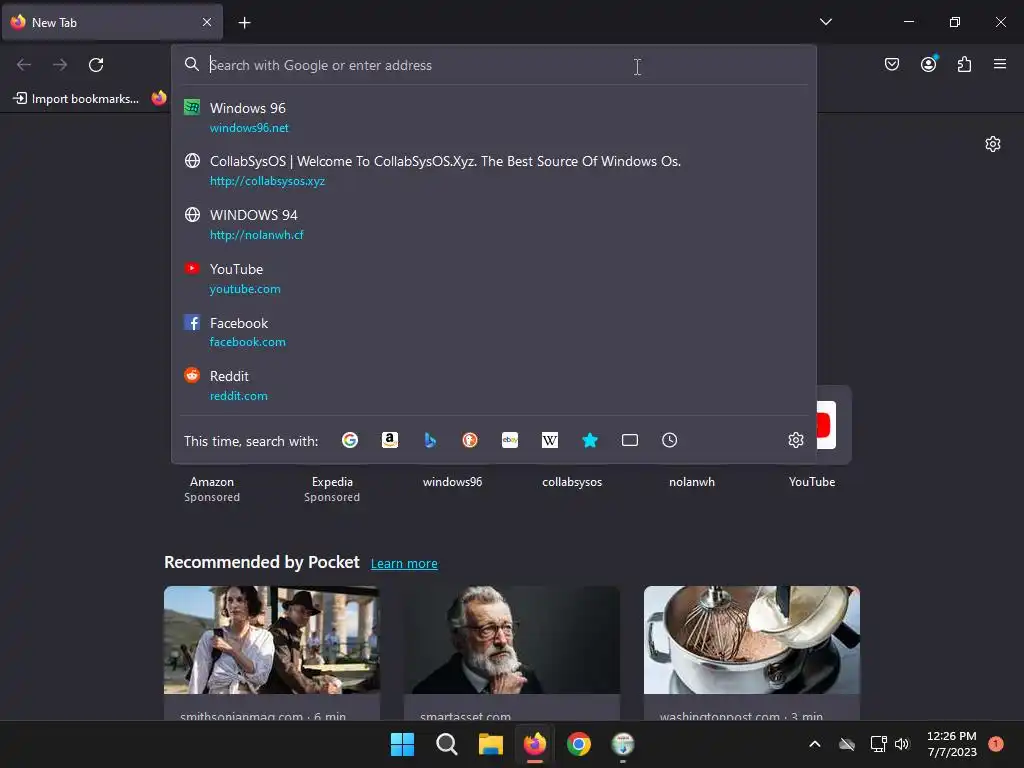This screenshot has height=768, width=1024.
Task: Open File Explorer from taskbar
Action: [x=490, y=744]
